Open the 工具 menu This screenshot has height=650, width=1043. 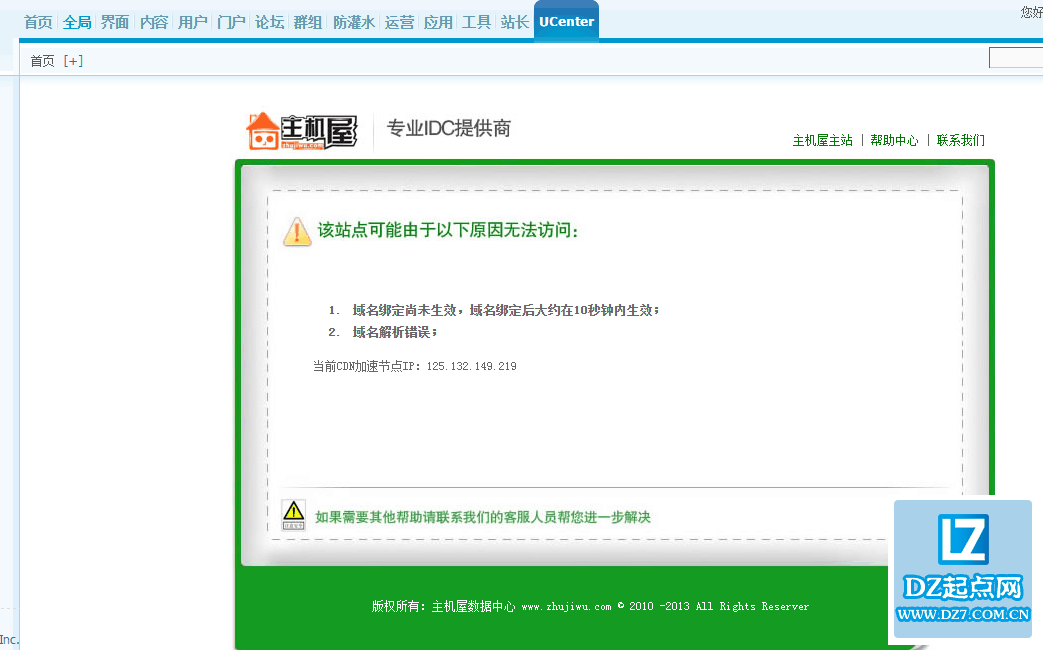[476, 22]
